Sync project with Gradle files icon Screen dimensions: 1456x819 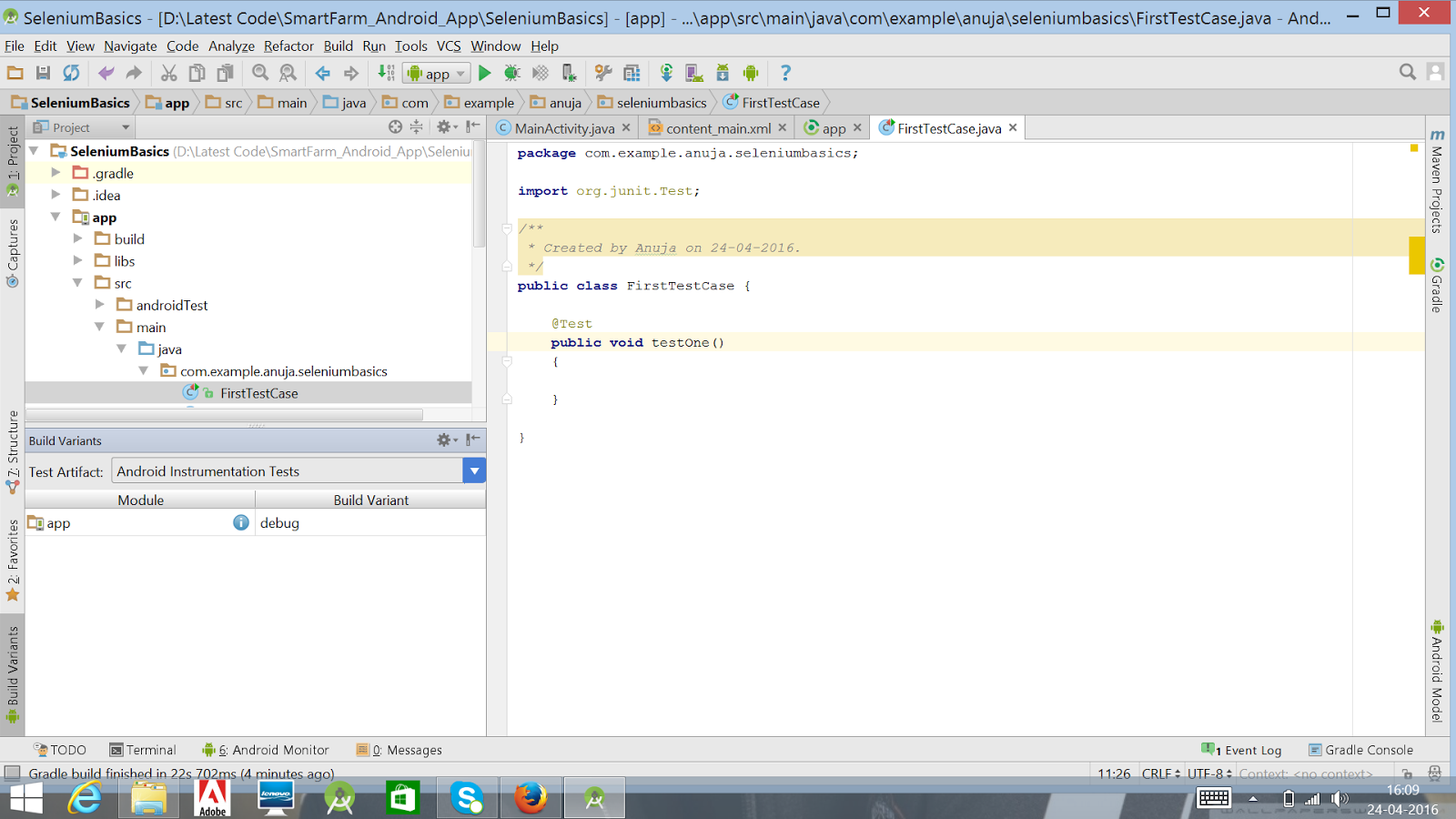click(x=667, y=73)
